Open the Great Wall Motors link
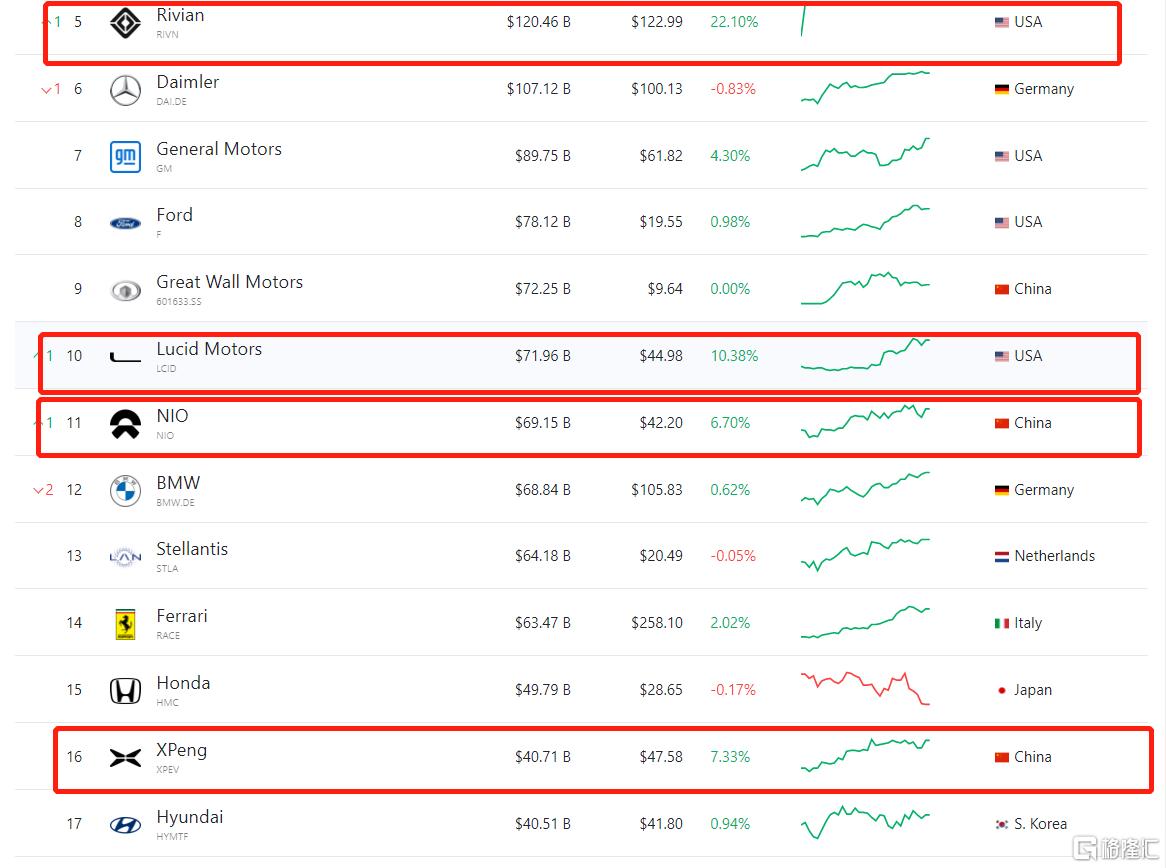Screen dimensions: 1166x868 229,282
